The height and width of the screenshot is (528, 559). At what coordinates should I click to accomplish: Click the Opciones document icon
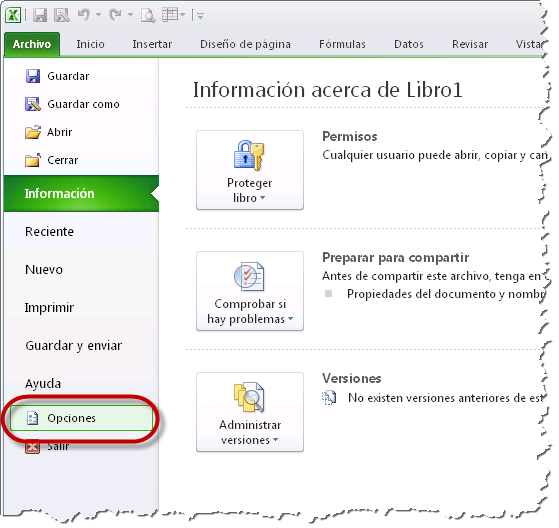pos(32,418)
